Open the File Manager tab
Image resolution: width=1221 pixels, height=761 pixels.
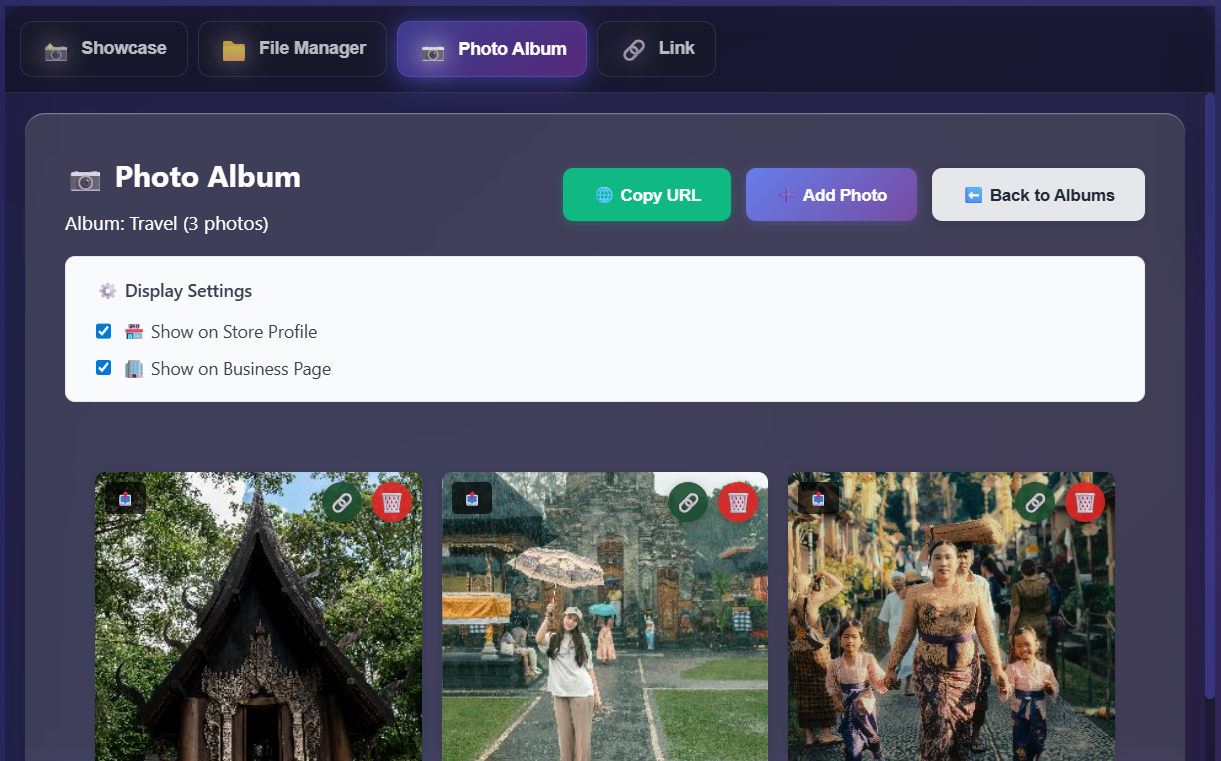[x=292, y=49]
